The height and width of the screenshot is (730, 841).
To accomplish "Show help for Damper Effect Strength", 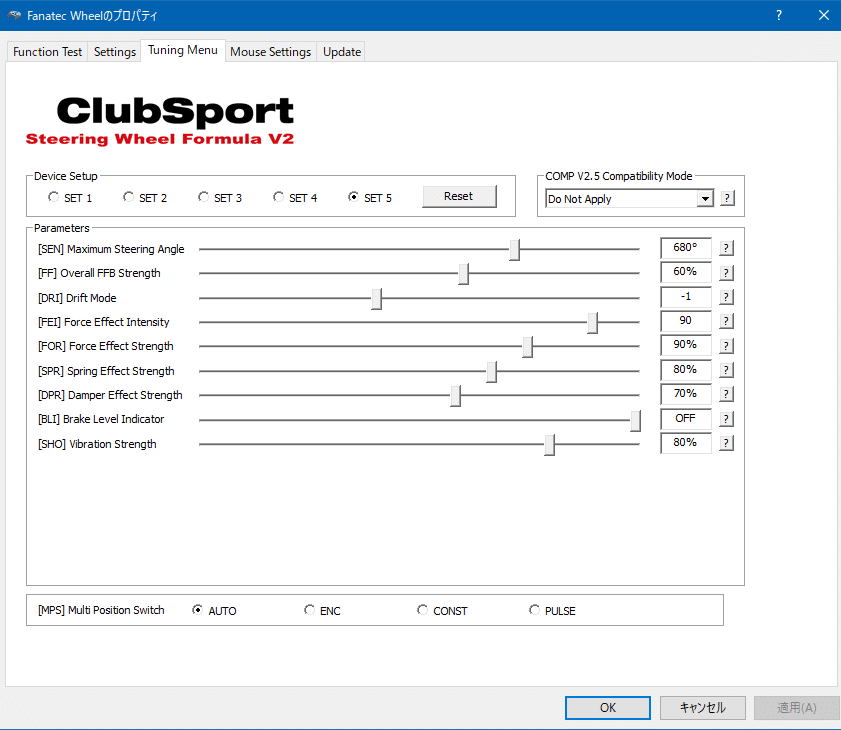I will pos(726,394).
